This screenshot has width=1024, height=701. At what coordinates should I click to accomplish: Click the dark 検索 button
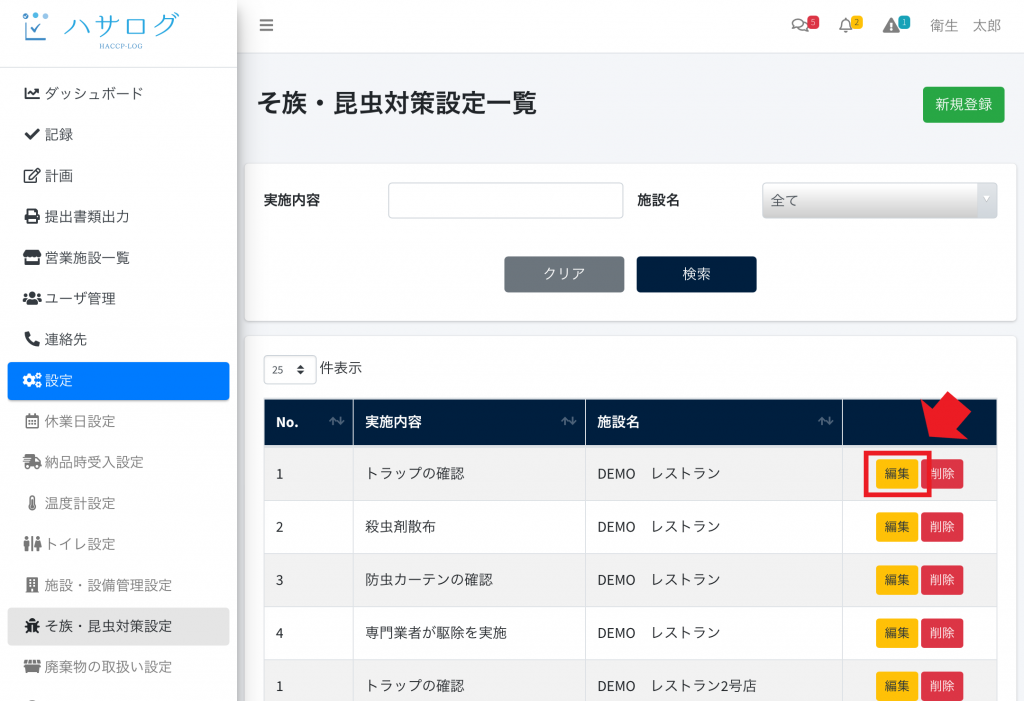click(x=696, y=274)
